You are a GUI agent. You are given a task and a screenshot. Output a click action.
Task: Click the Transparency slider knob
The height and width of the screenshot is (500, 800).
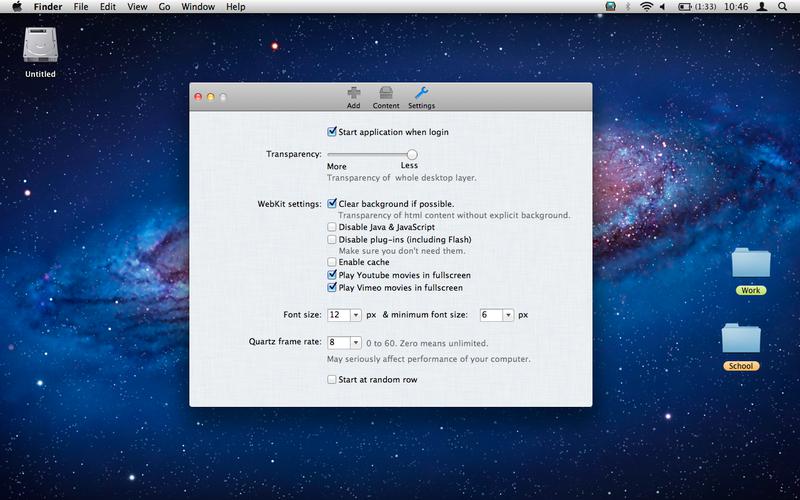click(x=412, y=154)
